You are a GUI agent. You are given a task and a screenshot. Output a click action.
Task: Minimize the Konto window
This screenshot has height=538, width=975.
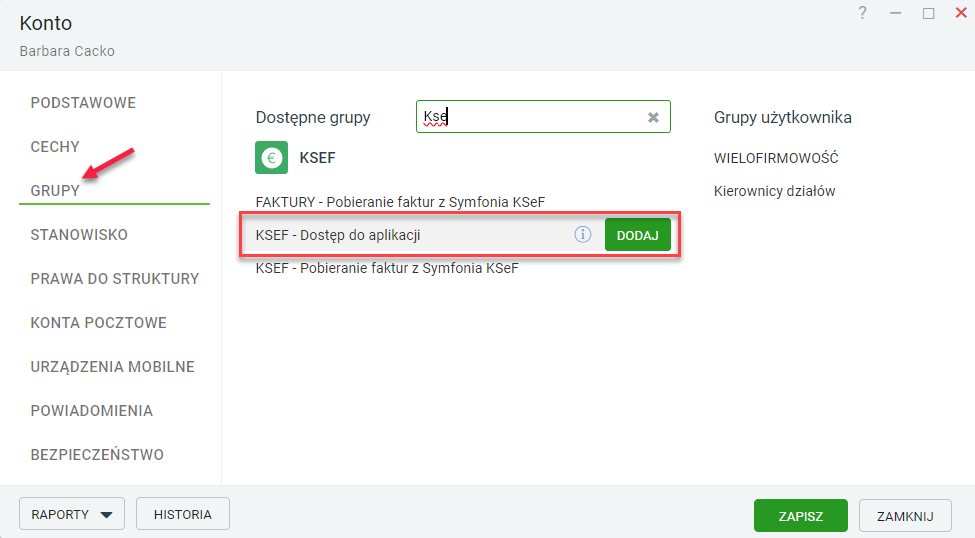[895, 13]
